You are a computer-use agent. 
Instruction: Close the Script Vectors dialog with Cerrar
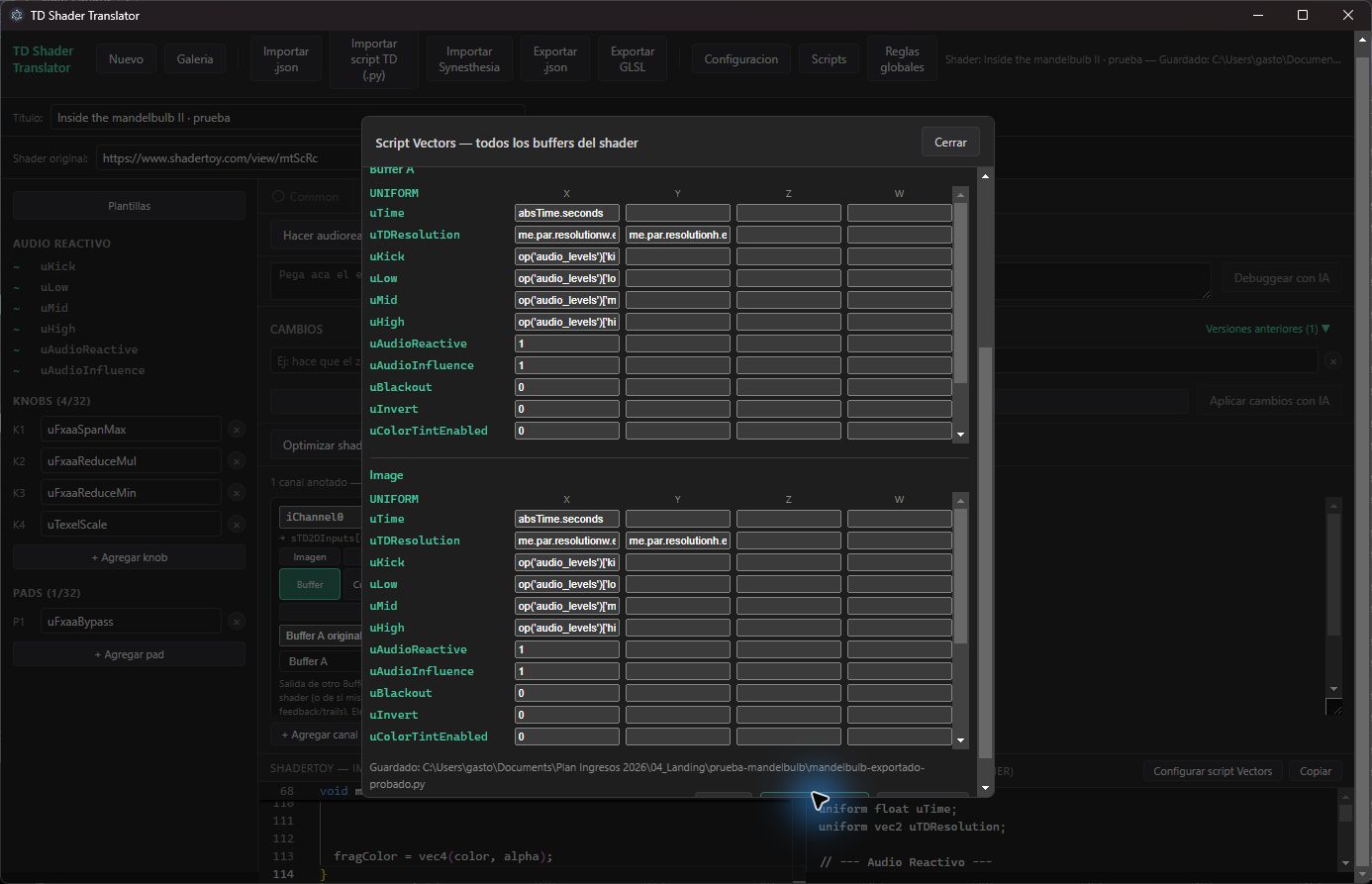coord(950,143)
